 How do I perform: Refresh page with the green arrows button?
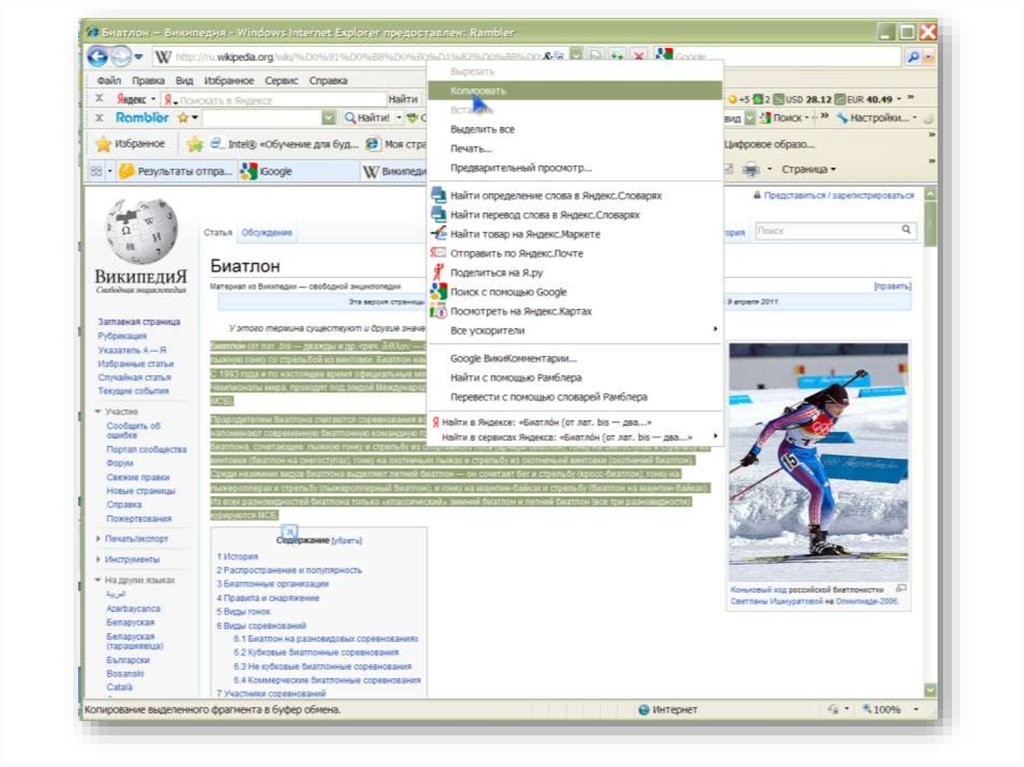(617, 57)
